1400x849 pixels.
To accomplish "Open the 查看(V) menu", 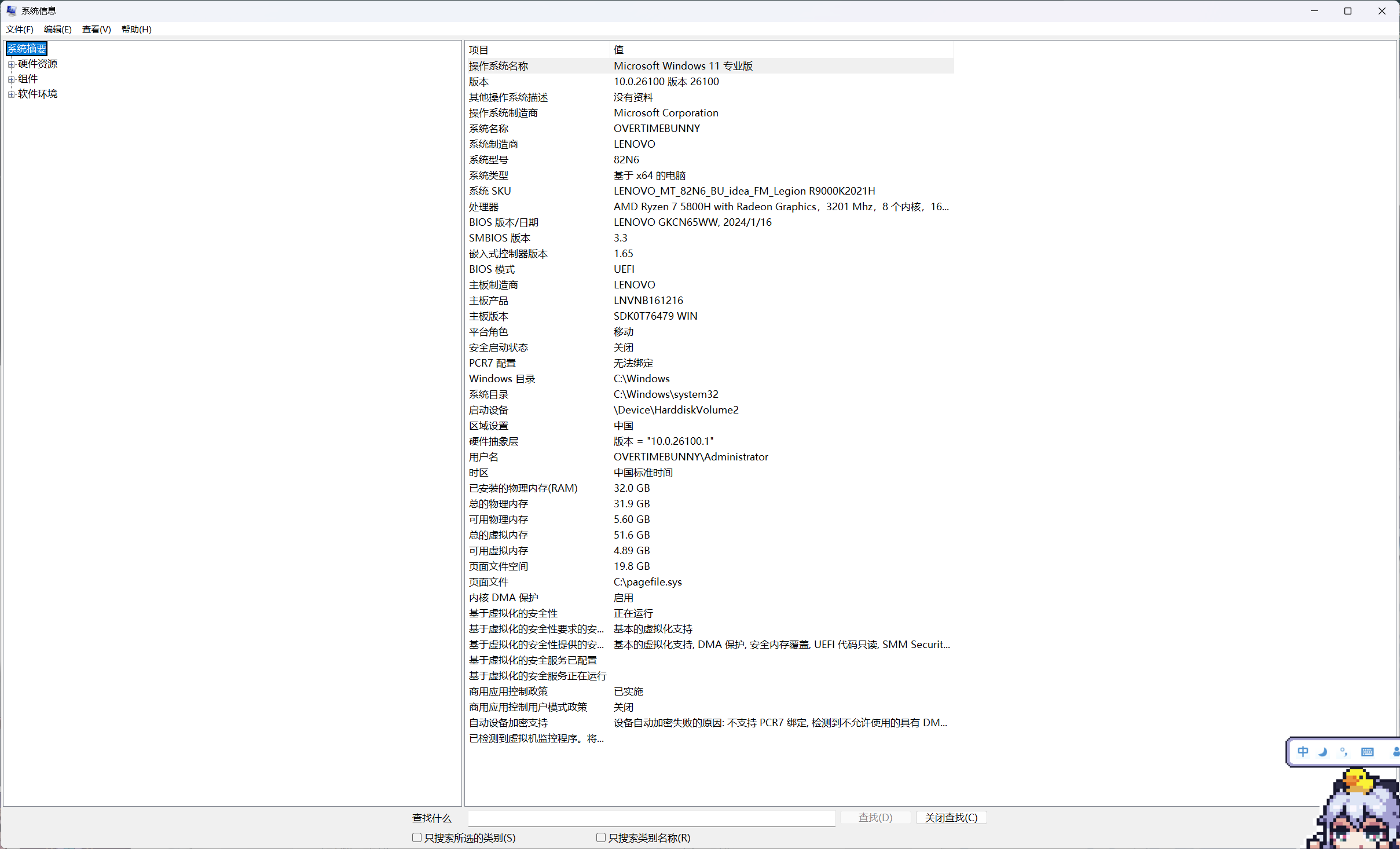I will 96,30.
